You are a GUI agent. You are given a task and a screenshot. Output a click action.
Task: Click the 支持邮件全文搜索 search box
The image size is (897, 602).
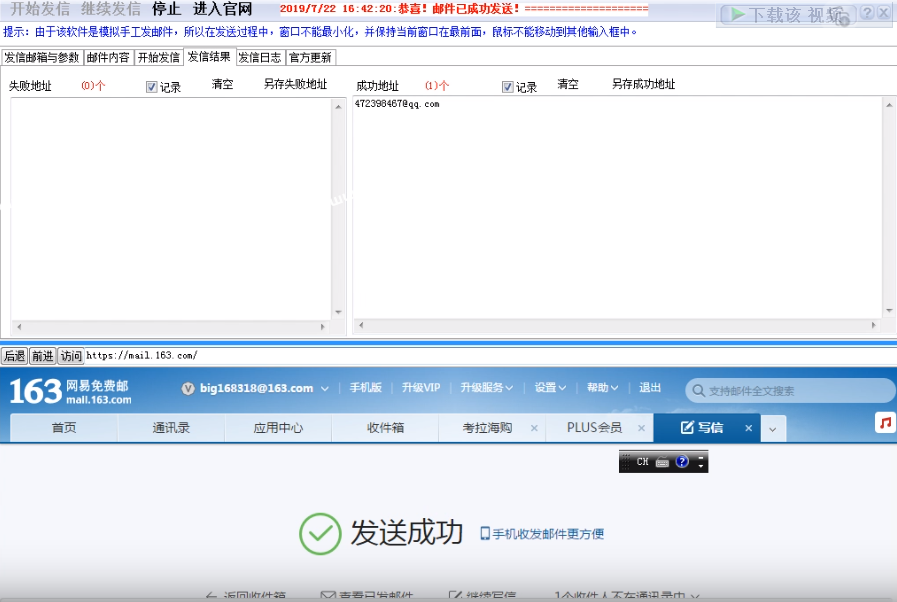[x=790, y=391]
